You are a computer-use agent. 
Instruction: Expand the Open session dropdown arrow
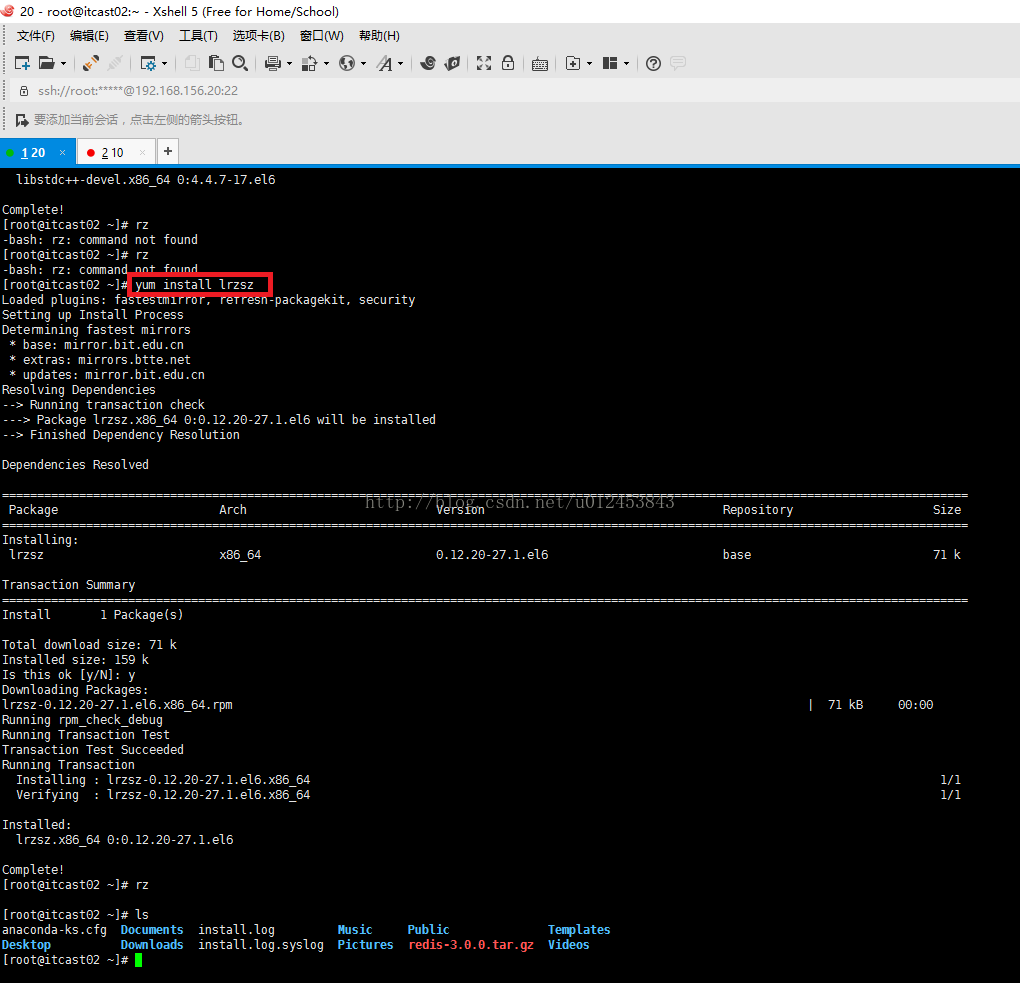click(63, 64)
